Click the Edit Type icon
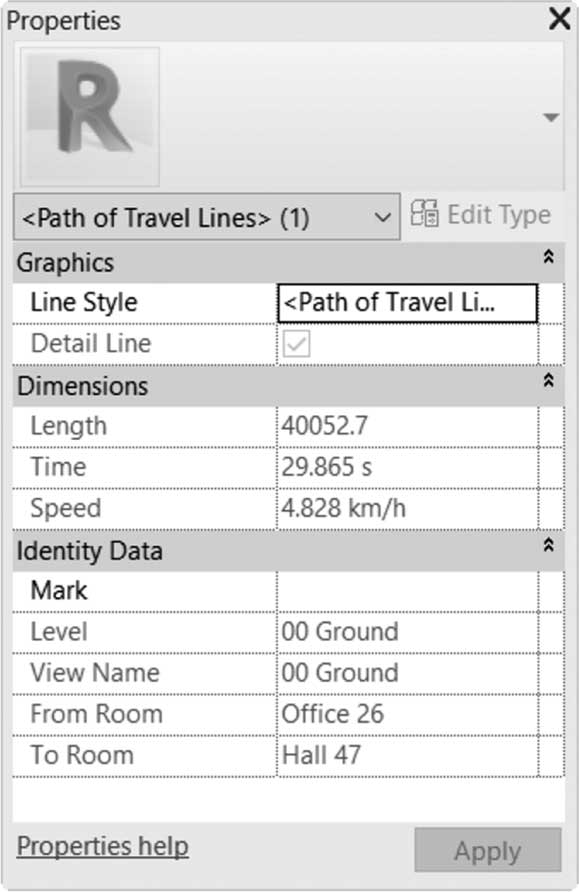This screenshot has width=579, height=892. click(x=424, y=214)
